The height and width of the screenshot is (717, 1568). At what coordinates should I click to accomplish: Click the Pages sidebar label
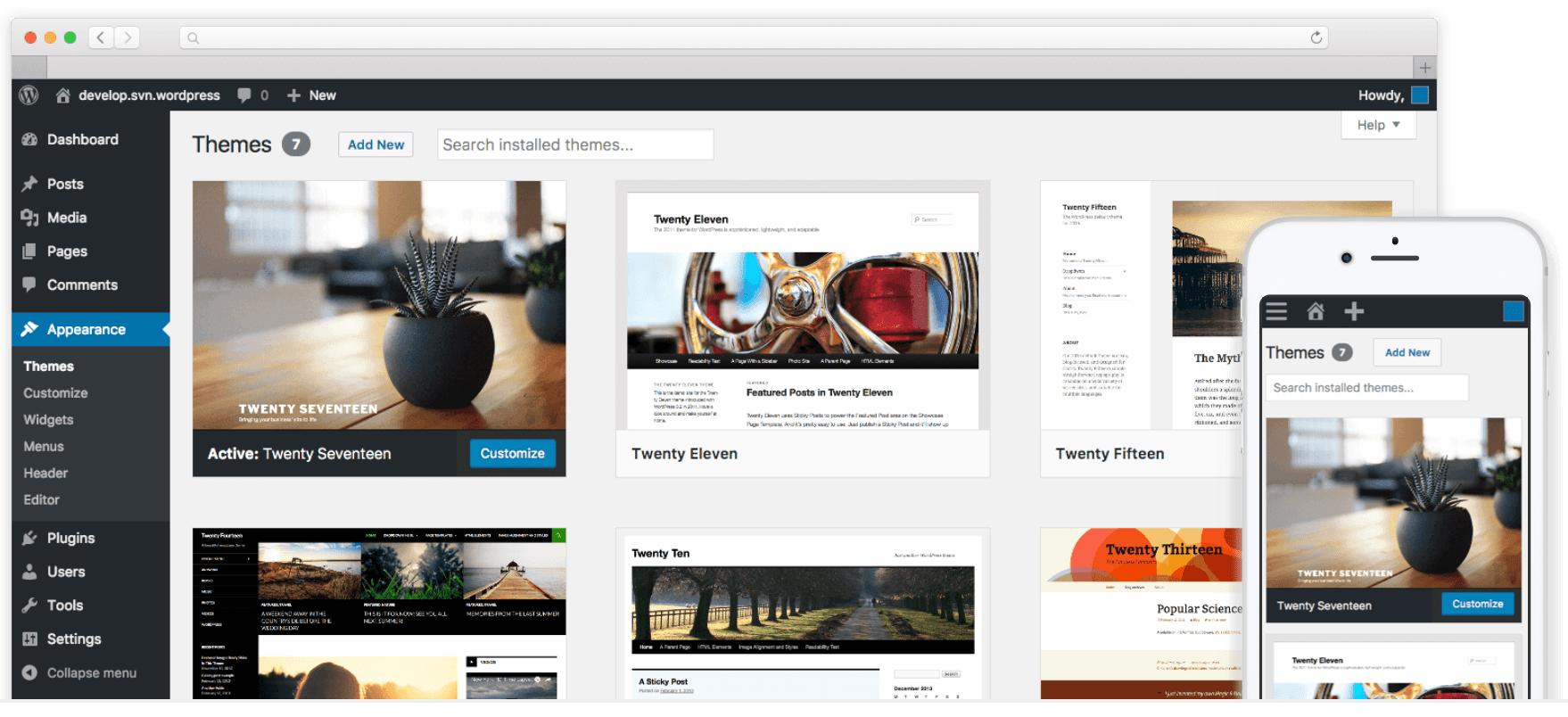click(67, 251)
